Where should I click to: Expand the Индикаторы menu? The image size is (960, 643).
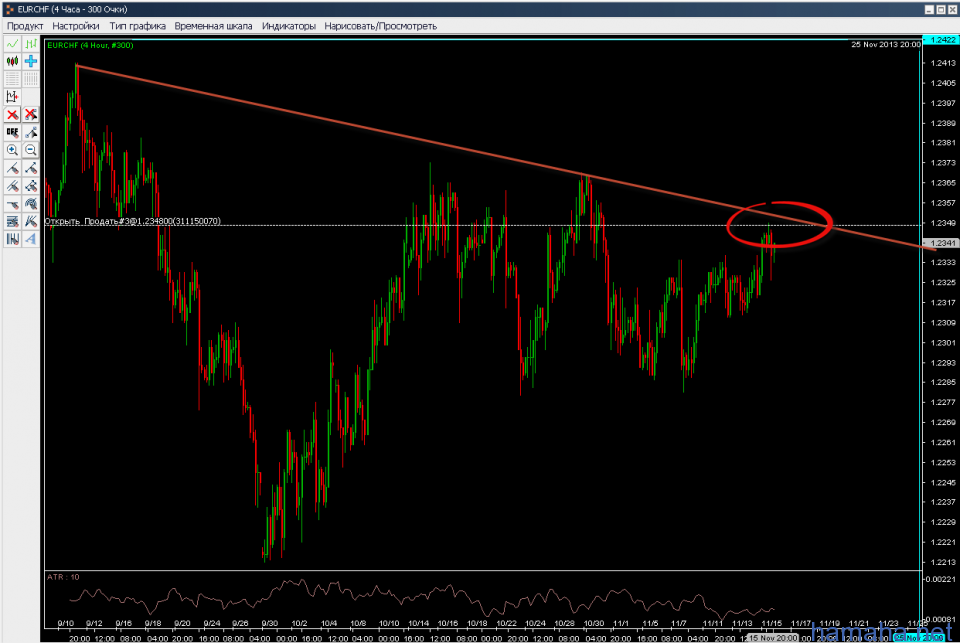[289, 25]
